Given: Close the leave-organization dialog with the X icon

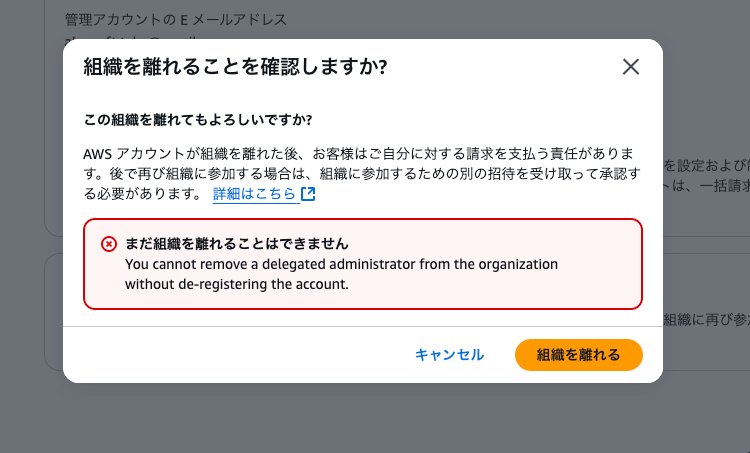Looking at the screenshot, I should 630,67.
